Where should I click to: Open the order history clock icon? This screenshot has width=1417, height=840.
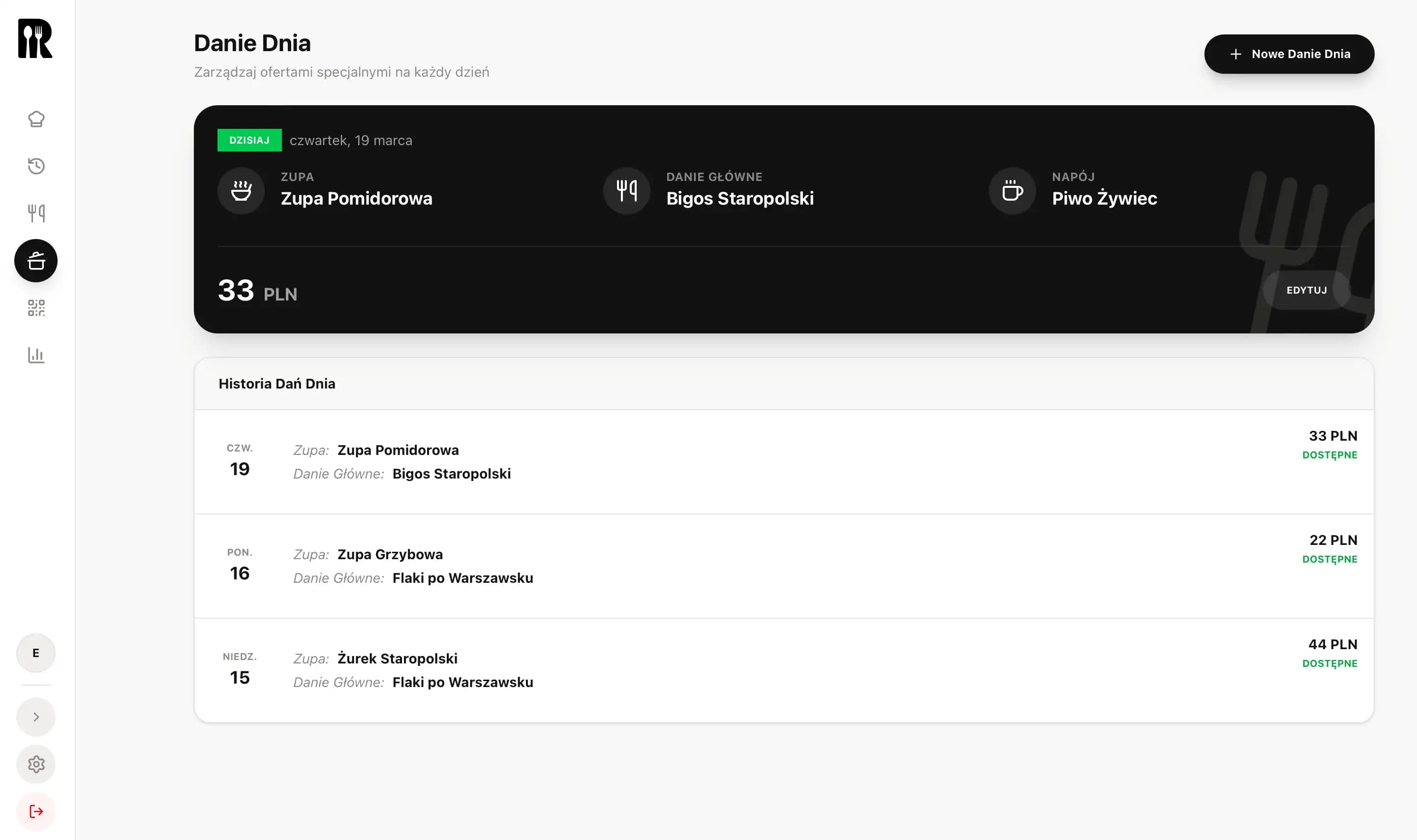click(x=36, y=166)
